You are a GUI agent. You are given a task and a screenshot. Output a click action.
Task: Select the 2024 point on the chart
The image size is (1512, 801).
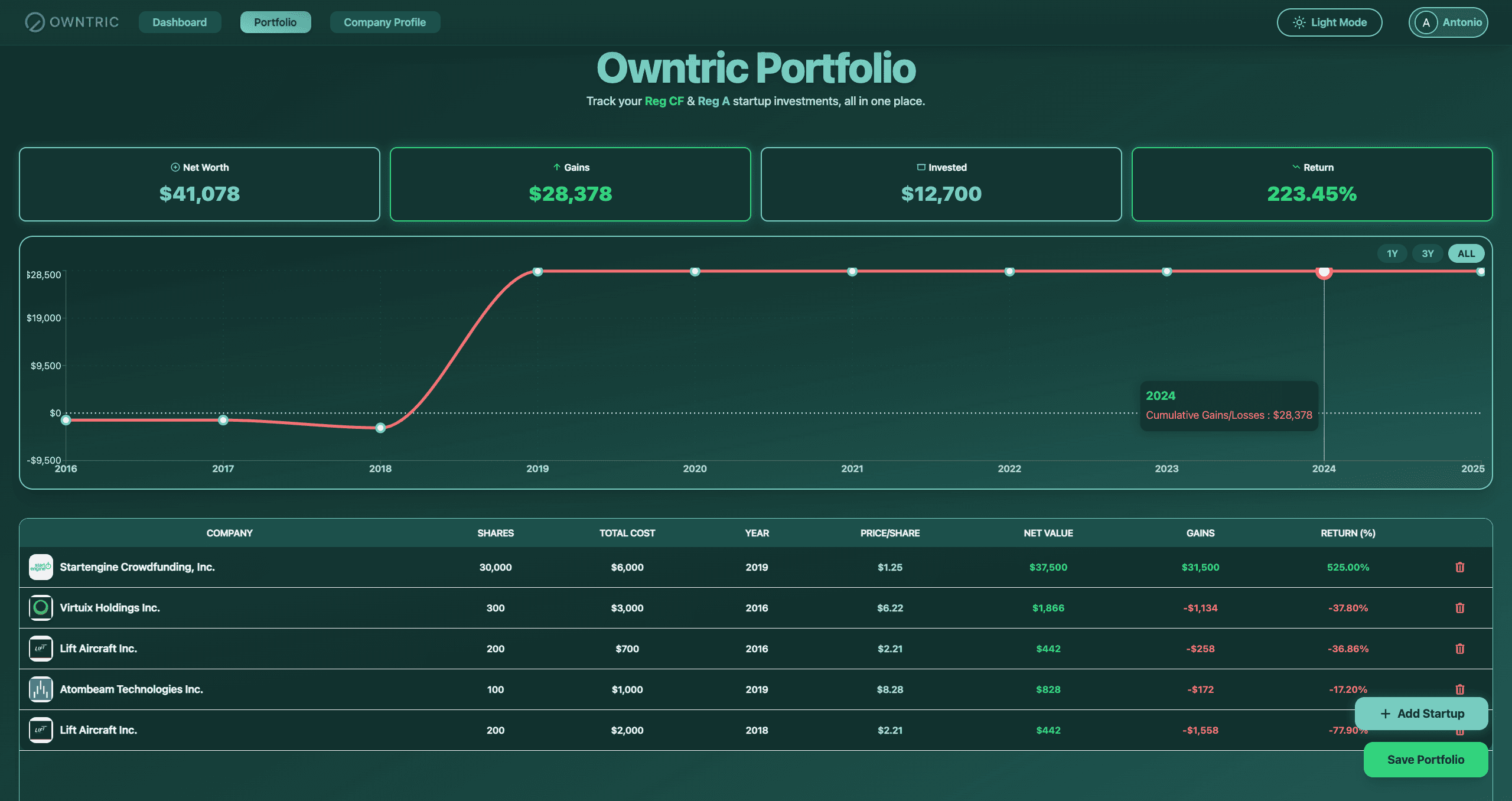(x=1325, y=272)
